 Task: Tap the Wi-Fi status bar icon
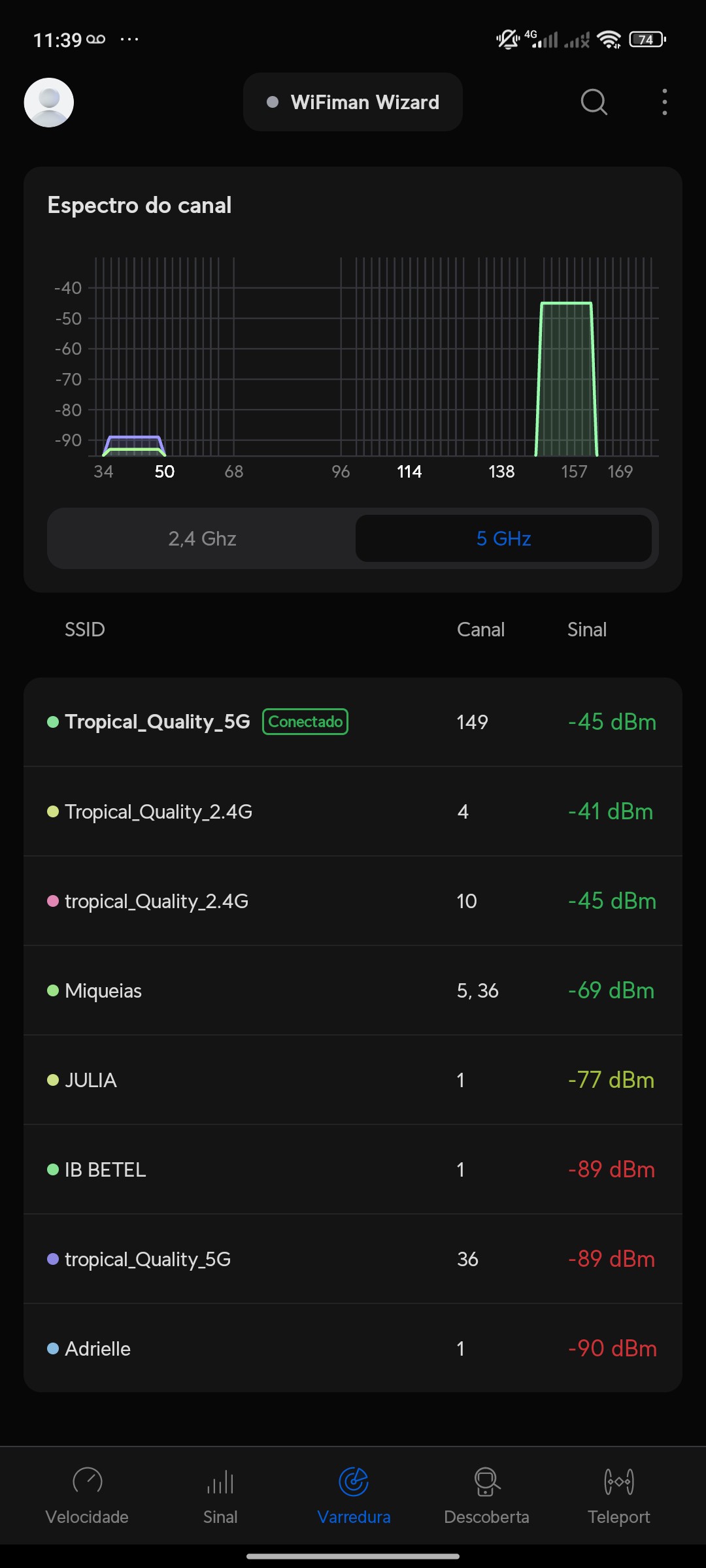point(609,40)
